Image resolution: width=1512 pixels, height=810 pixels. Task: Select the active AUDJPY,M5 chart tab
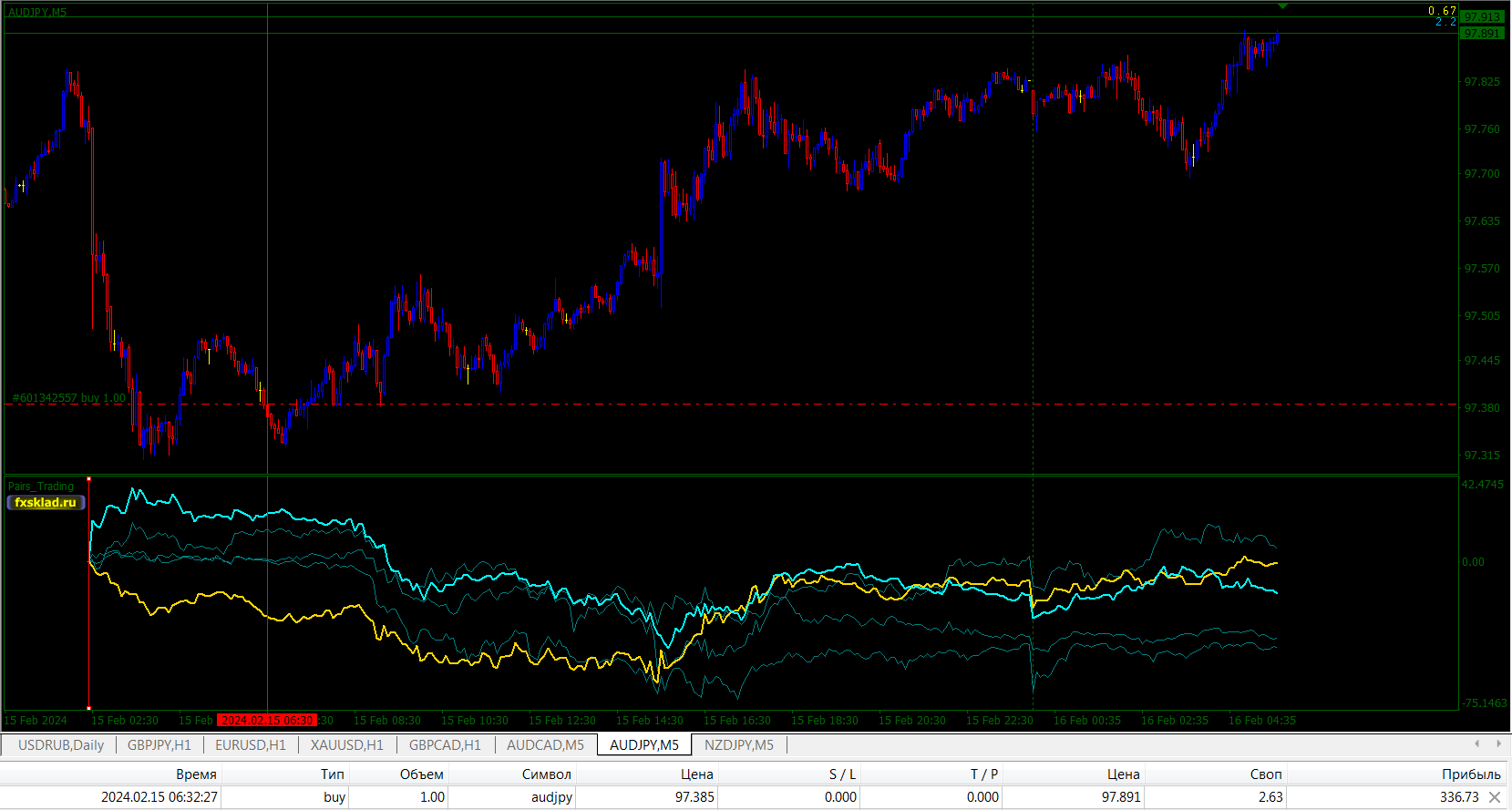644,745
